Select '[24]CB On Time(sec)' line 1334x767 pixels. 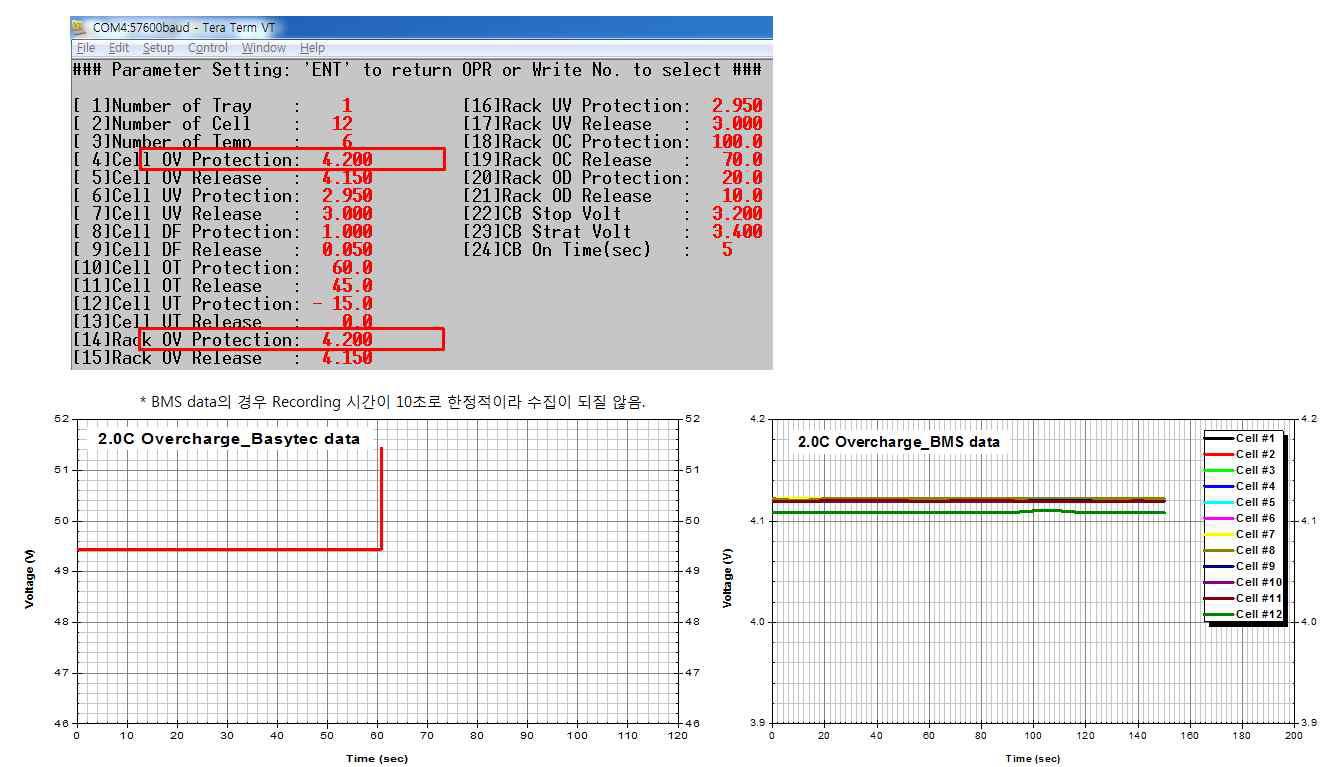point(598,250)
